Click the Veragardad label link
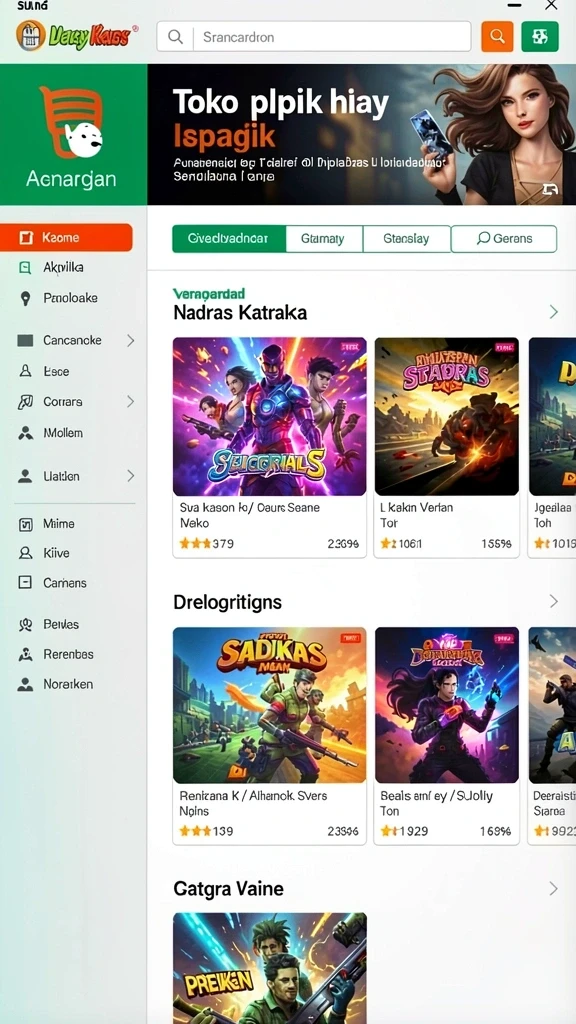 pos(209,294)
